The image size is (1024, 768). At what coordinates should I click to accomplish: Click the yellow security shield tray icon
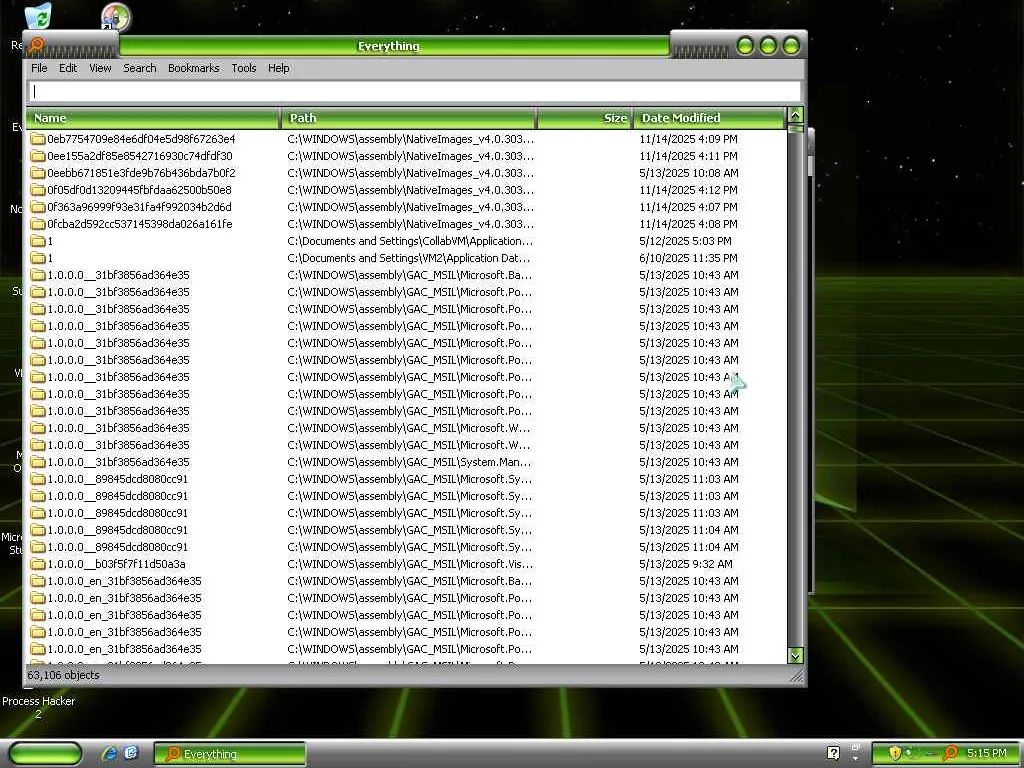[x=895, y=753]
